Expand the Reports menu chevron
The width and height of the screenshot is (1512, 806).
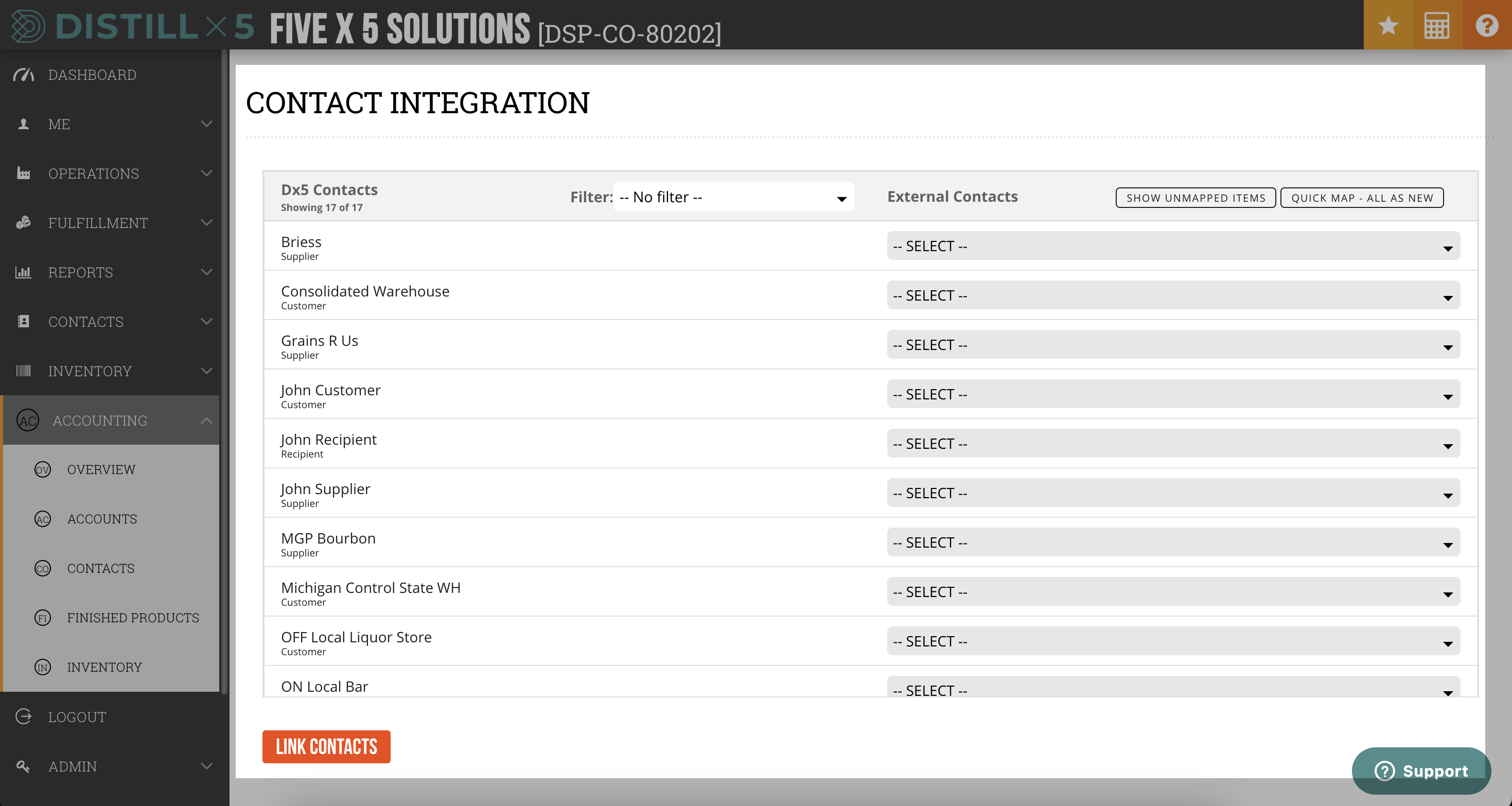206,272
